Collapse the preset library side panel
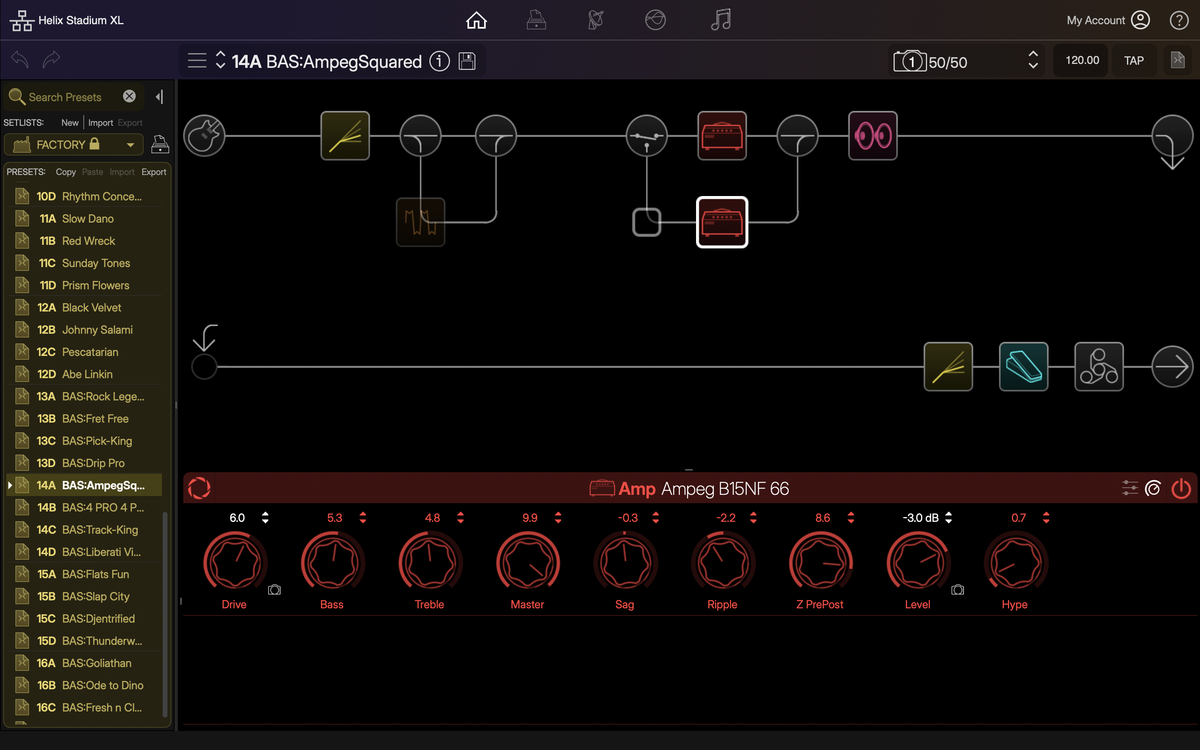The width and height of the screenshot is (1200, 750). (x=159, y=97)
